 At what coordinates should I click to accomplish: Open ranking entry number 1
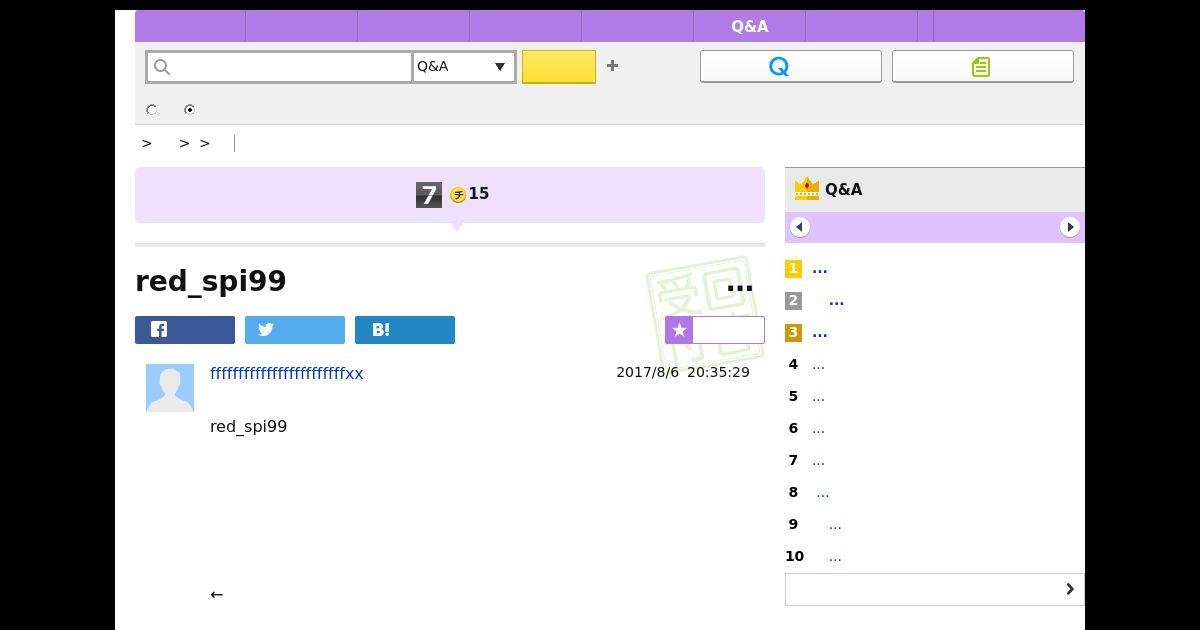coord(820,269)
